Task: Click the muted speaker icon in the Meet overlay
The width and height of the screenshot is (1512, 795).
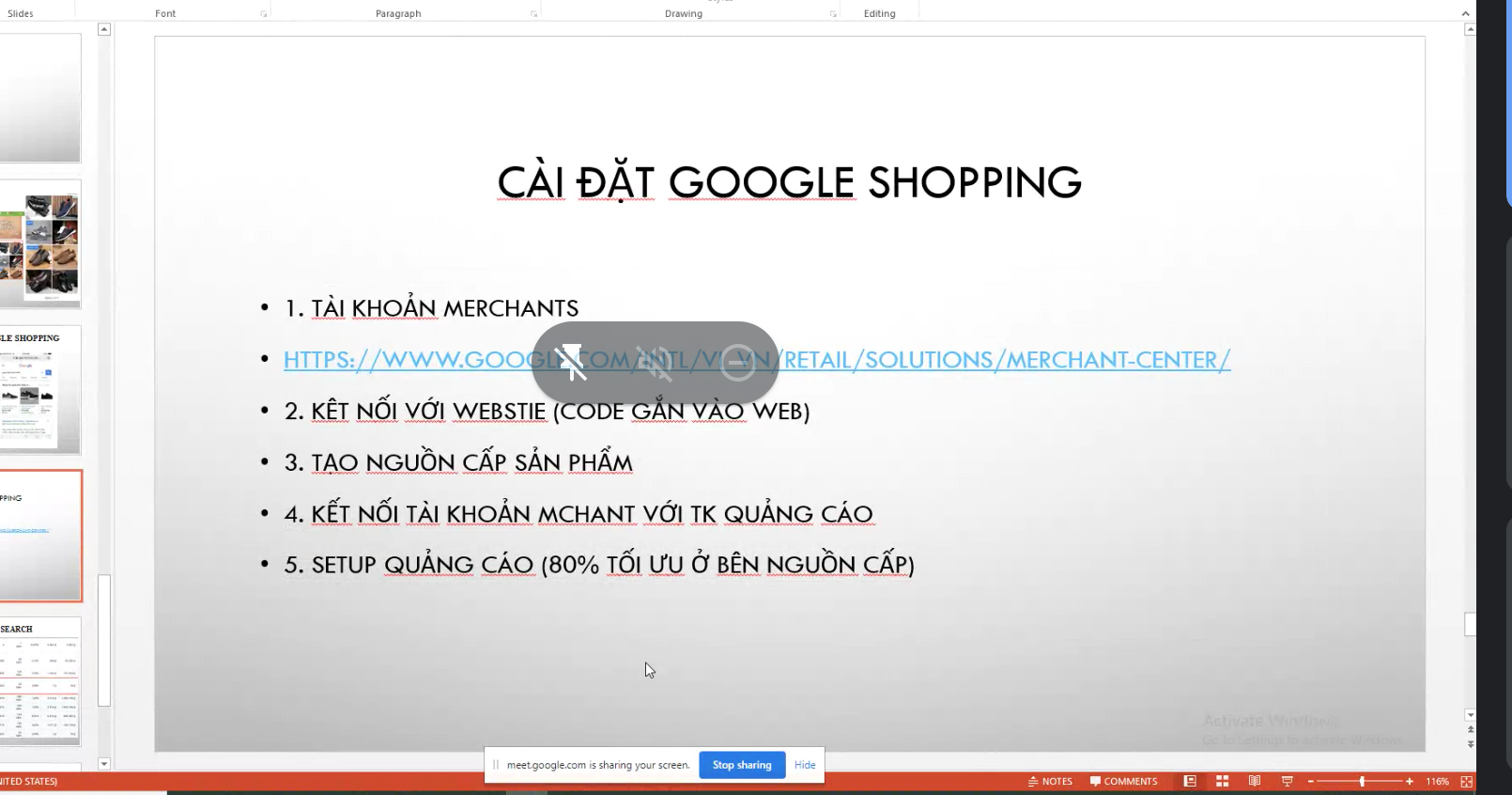Action: point(655,363)
